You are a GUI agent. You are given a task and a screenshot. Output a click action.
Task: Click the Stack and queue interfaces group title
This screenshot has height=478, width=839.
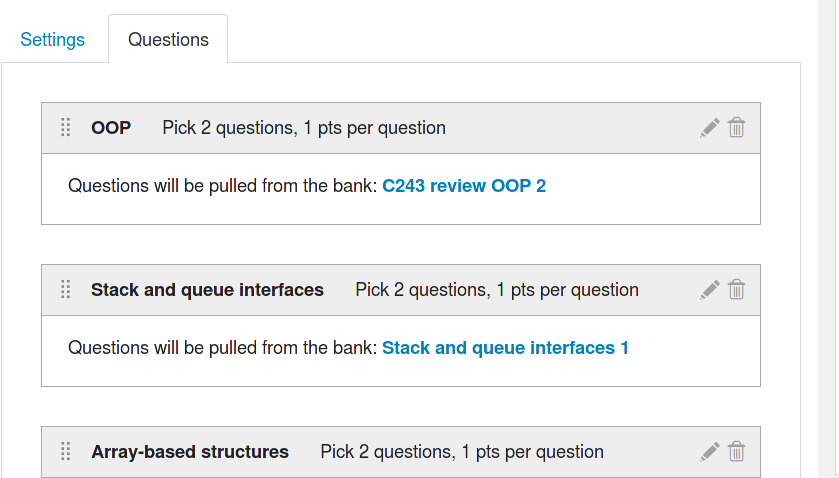tap(207, 290)
